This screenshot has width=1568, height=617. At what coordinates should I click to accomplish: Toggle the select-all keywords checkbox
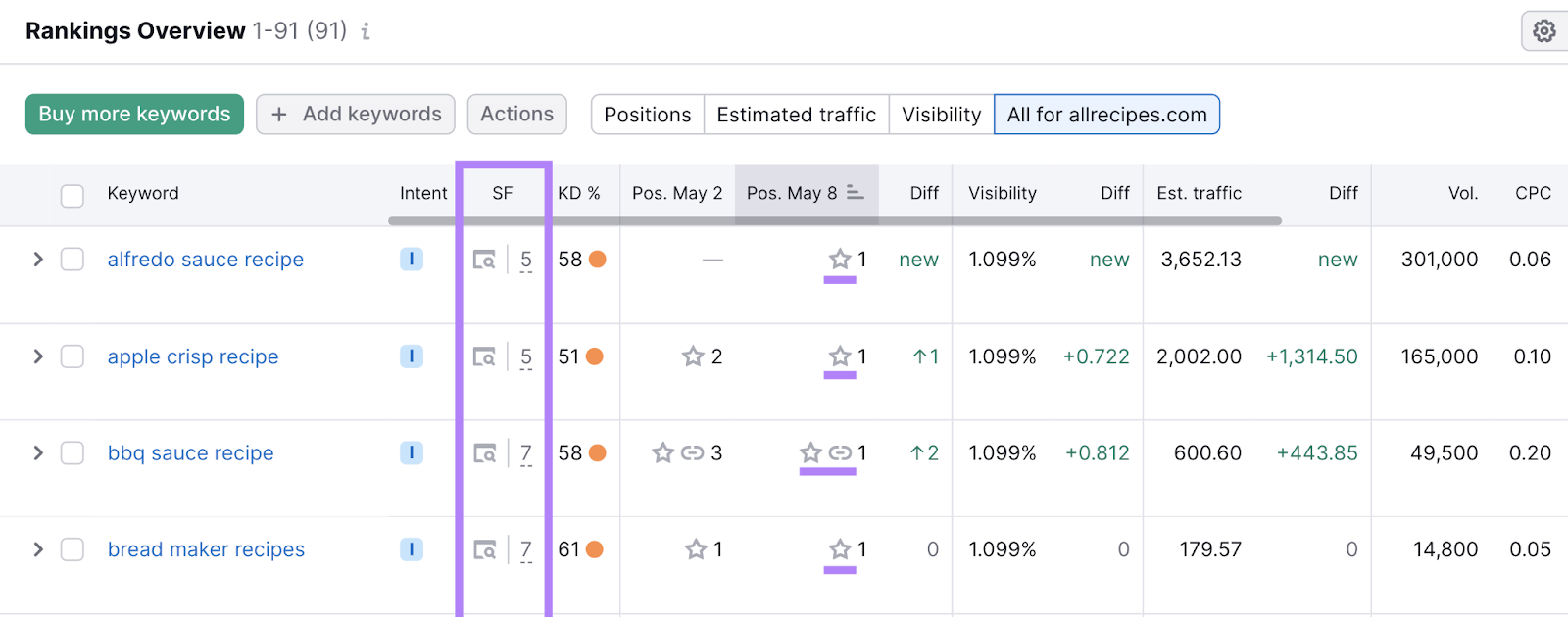[73, 195]
